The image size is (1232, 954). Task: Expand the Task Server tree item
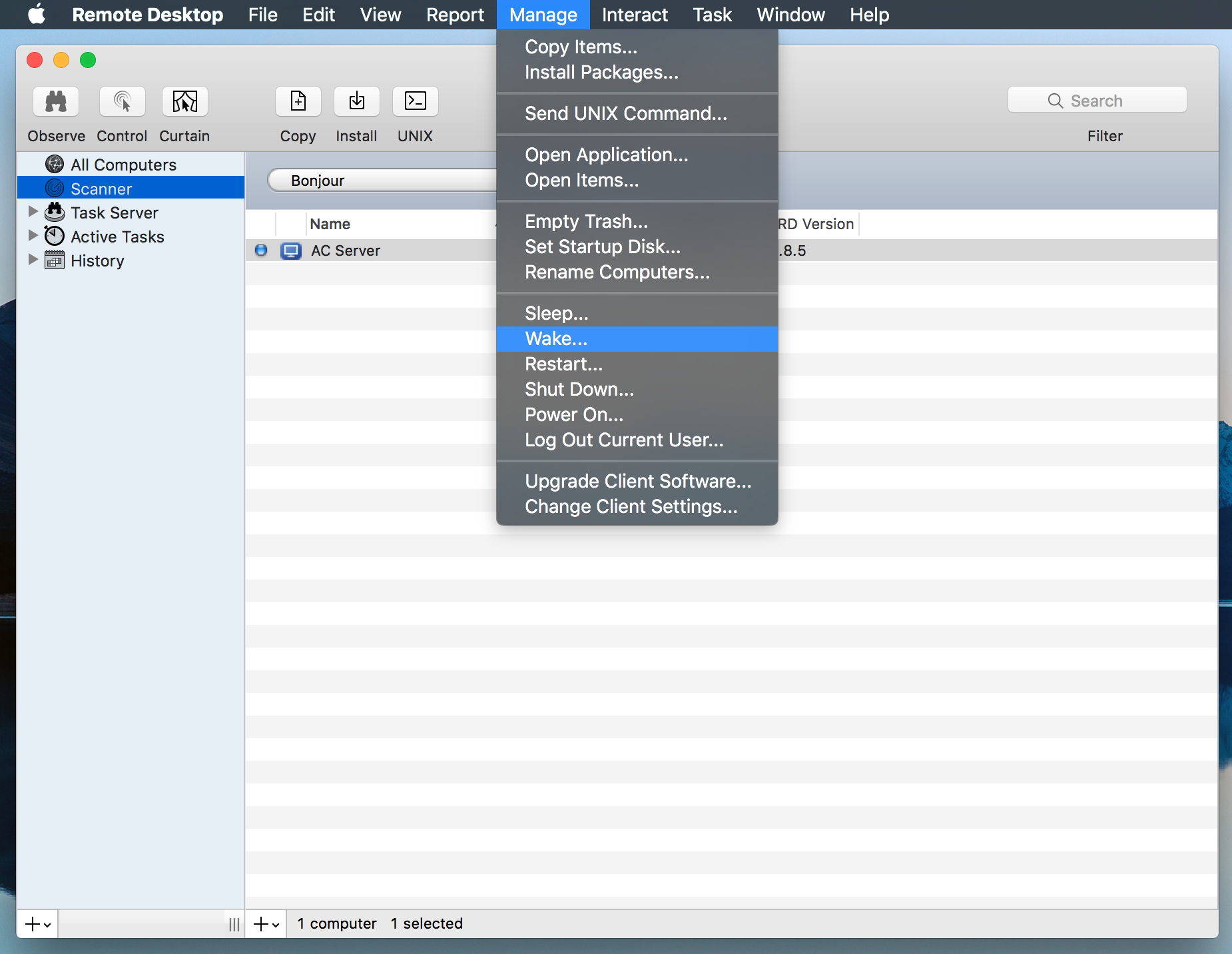(x=33, y=211)
